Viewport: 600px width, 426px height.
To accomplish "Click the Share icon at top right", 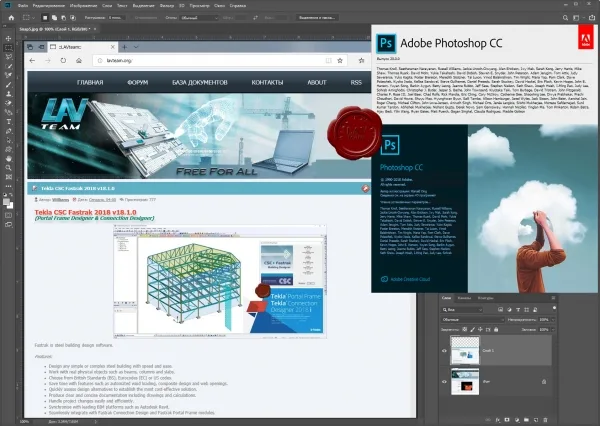I will pyautogui.click(x=592, y=18).
